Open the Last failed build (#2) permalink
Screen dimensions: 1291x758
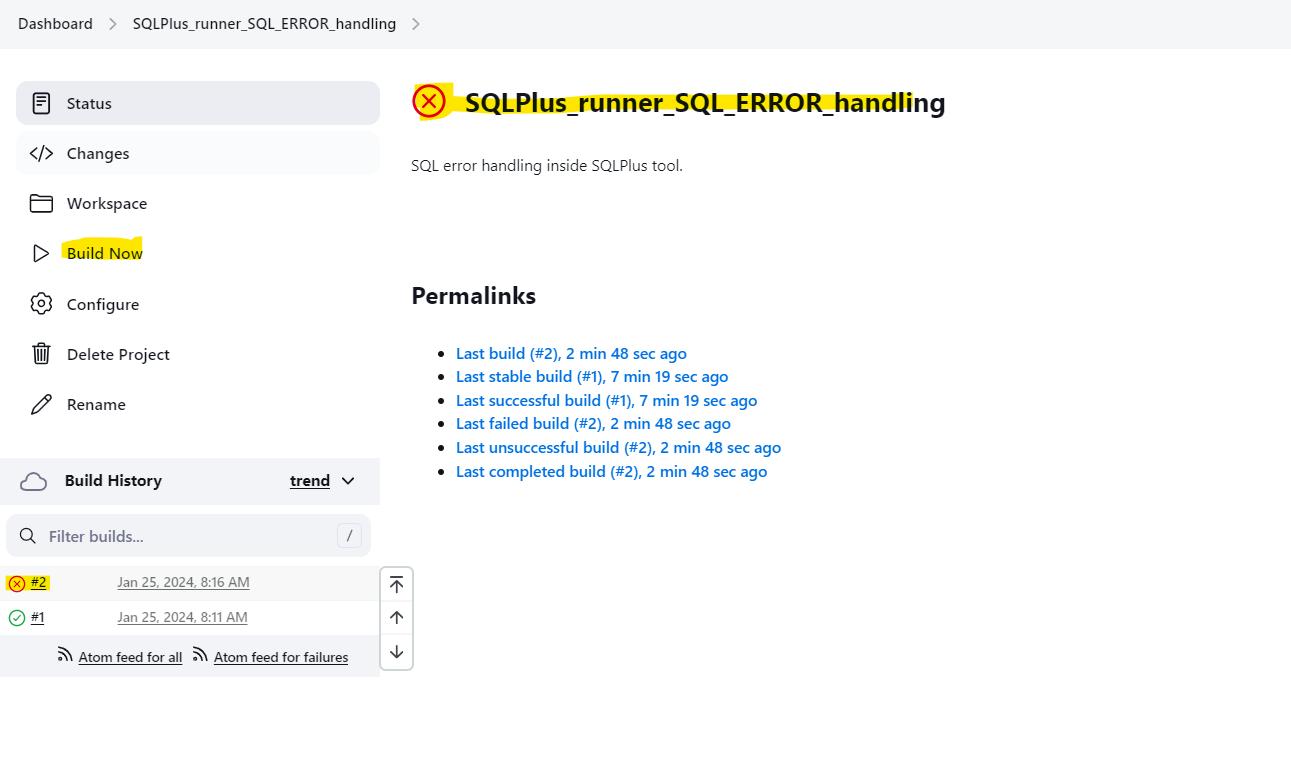tap(593, 424)
